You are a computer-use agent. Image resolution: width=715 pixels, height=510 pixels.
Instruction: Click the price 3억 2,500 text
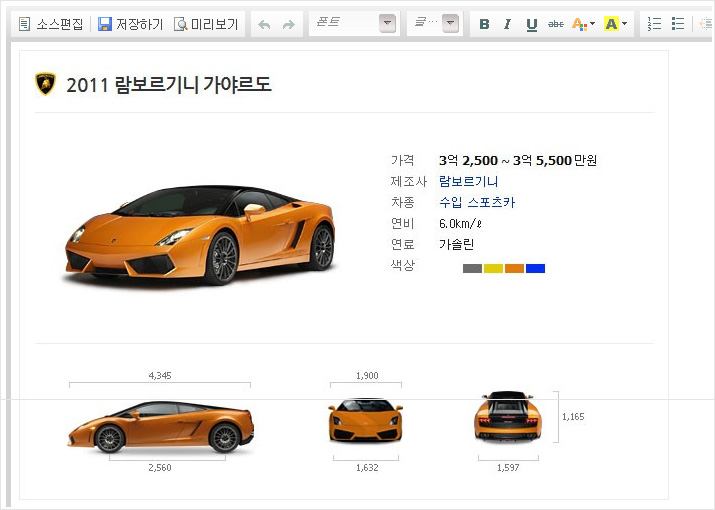[x=468, y=160]
